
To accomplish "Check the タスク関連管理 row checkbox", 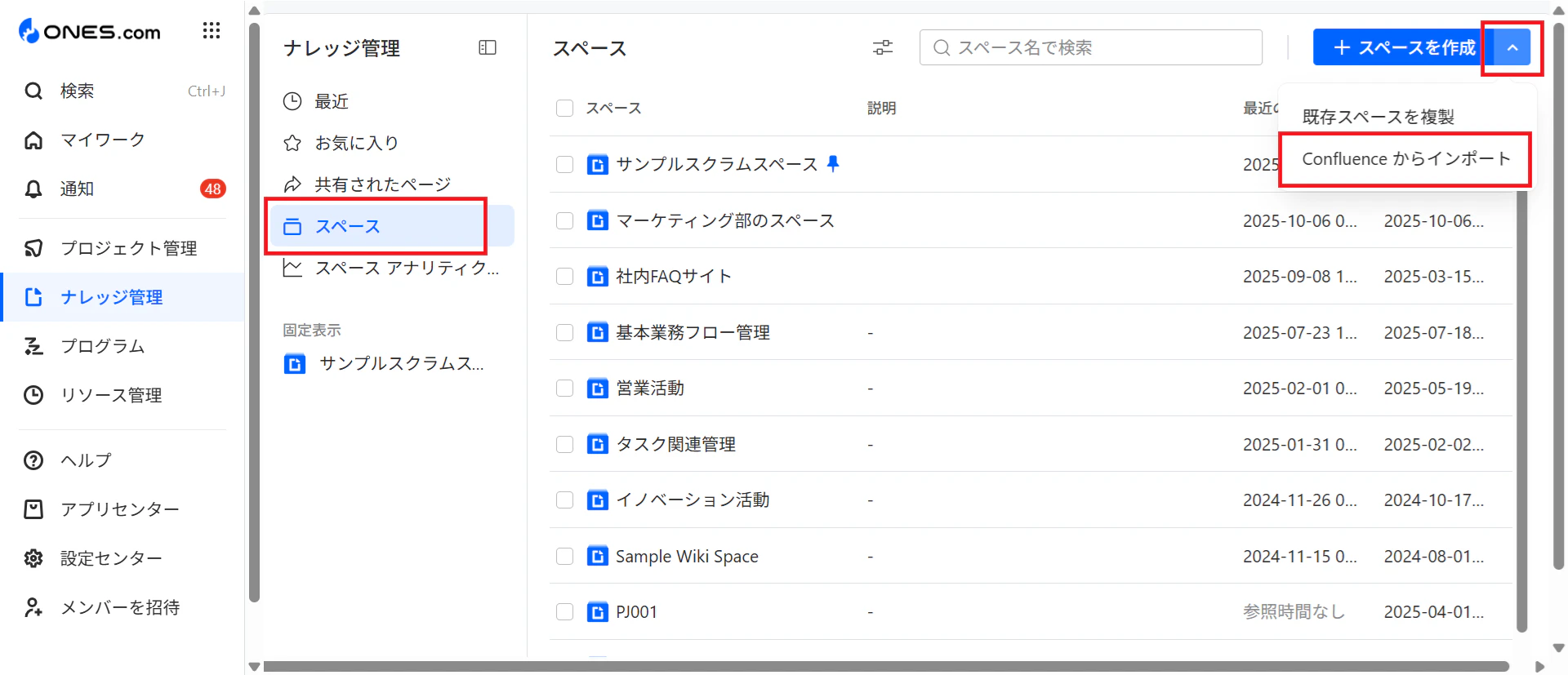I will 564,444.
